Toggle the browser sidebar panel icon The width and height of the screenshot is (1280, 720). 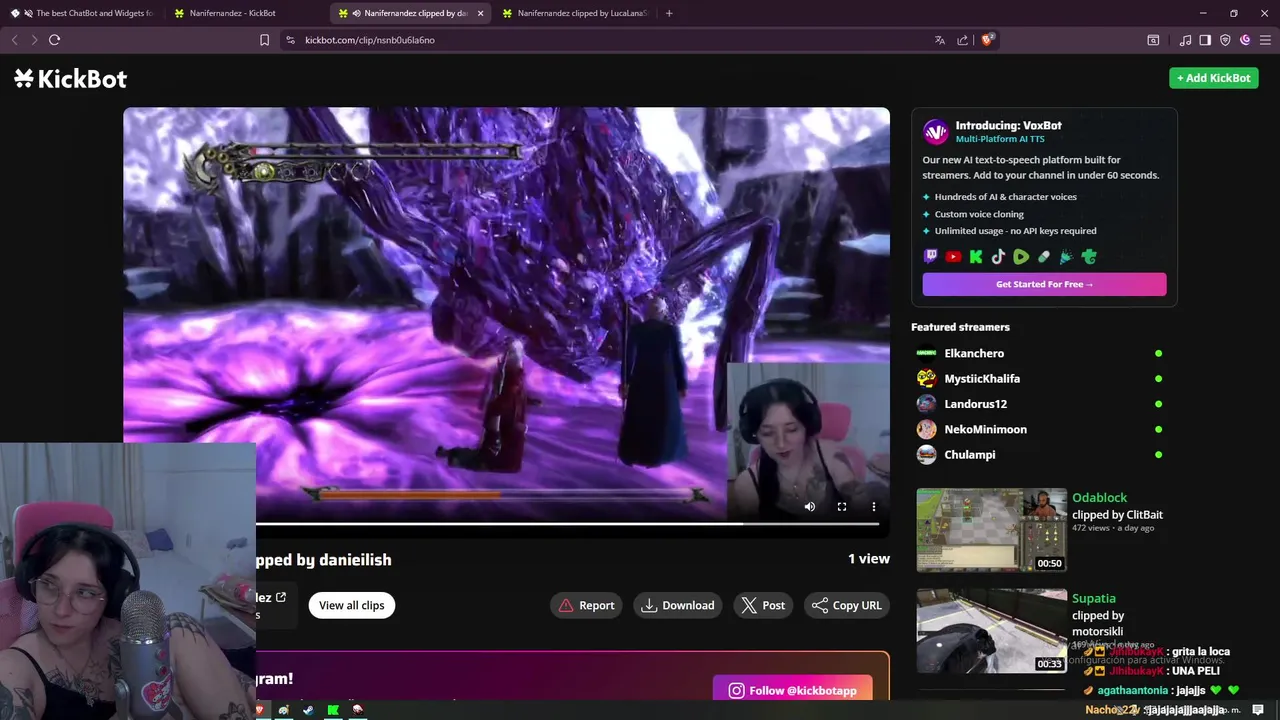[x=1205, y=40]
